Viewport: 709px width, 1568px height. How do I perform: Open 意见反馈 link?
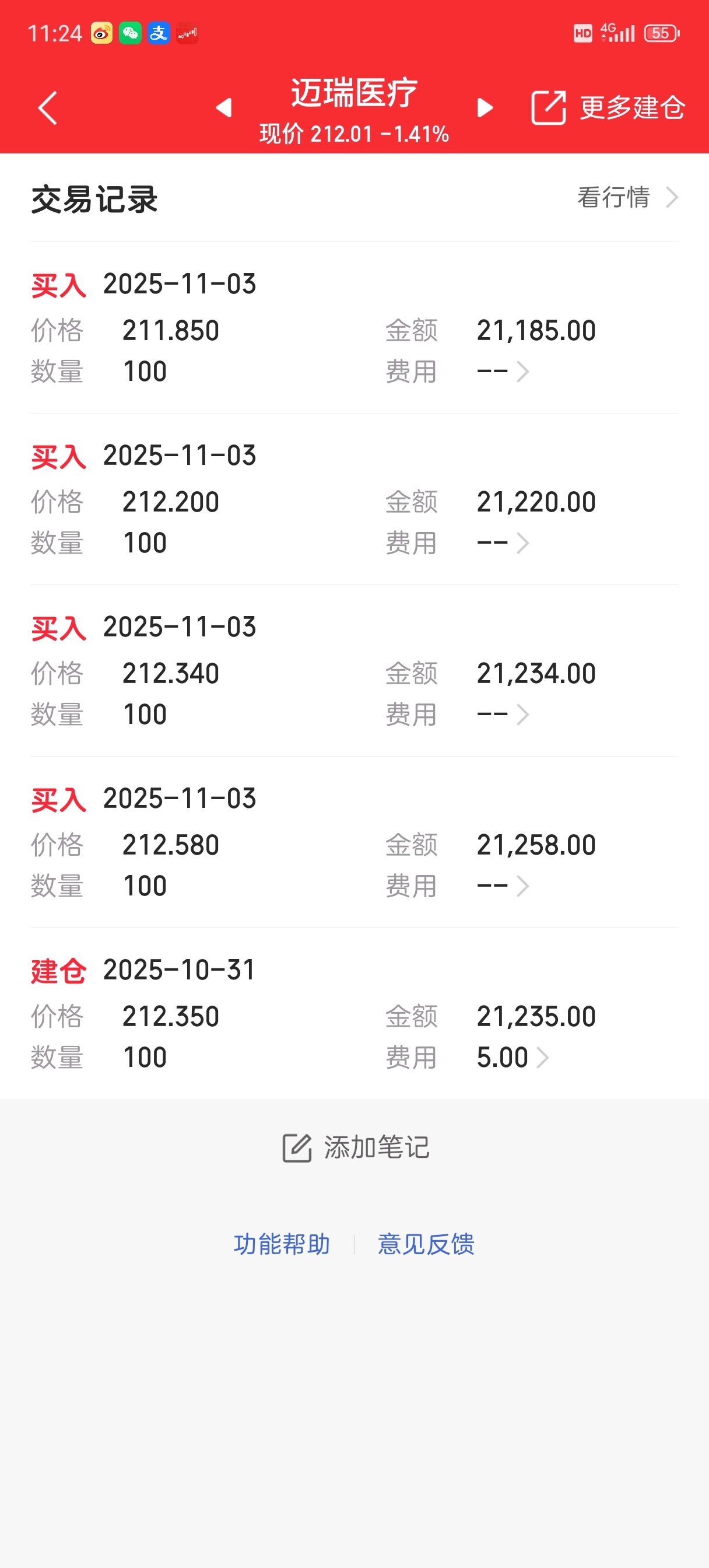pyautogui.click(x=426, y=1244)
